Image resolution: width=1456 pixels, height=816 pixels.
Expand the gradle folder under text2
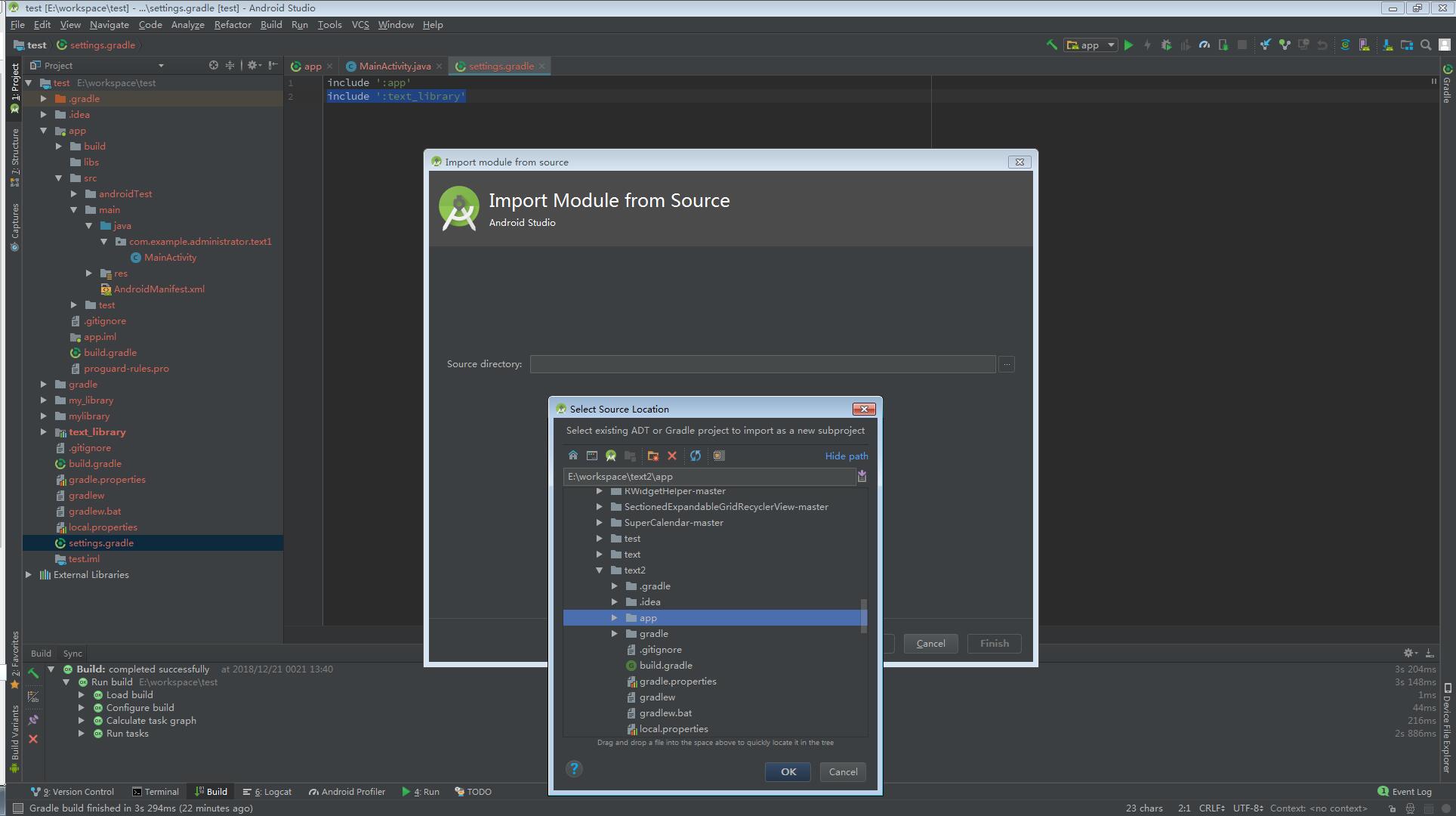[x=615, y=634]
